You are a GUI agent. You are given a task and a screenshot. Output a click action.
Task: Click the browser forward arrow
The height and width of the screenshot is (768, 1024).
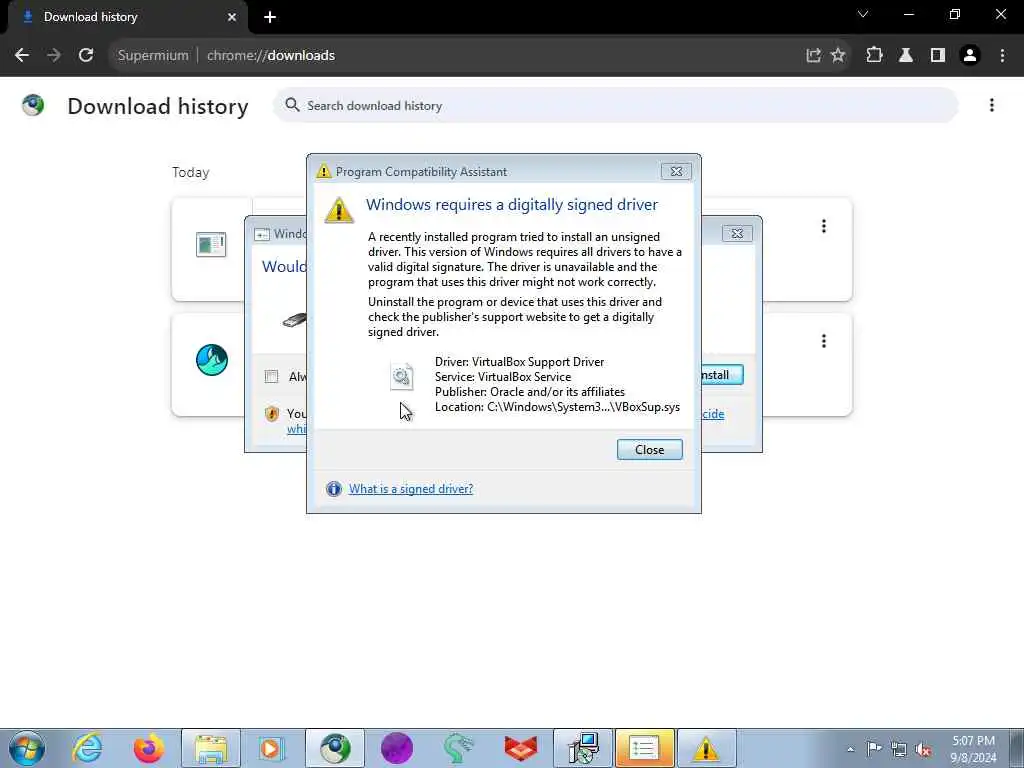(54, 56)
